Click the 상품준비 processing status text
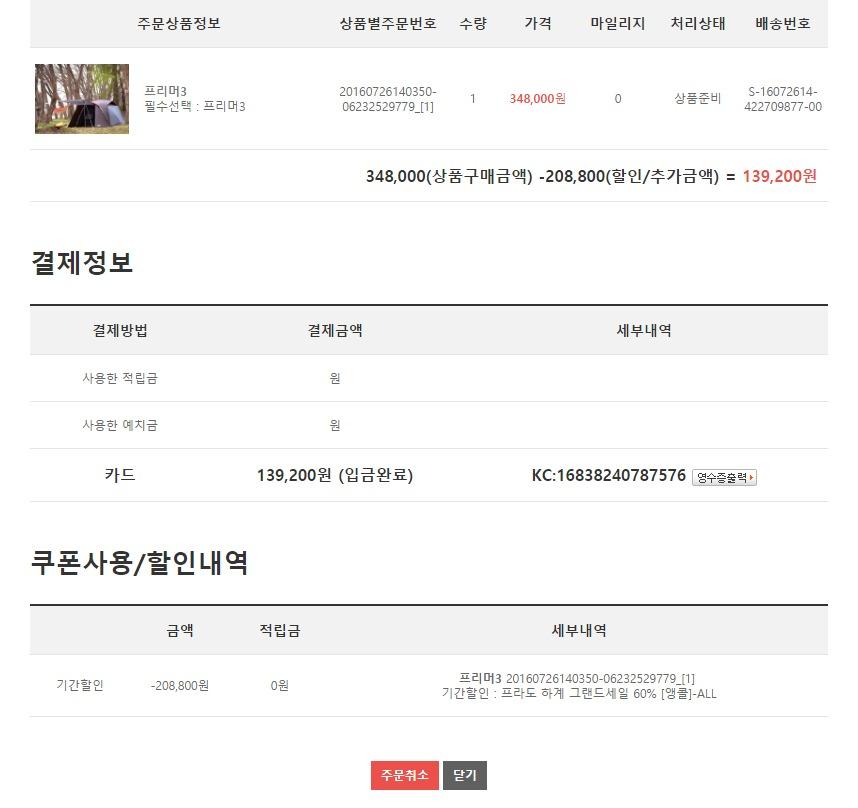The height and width of the screenshot is (808, 858). 697,98
